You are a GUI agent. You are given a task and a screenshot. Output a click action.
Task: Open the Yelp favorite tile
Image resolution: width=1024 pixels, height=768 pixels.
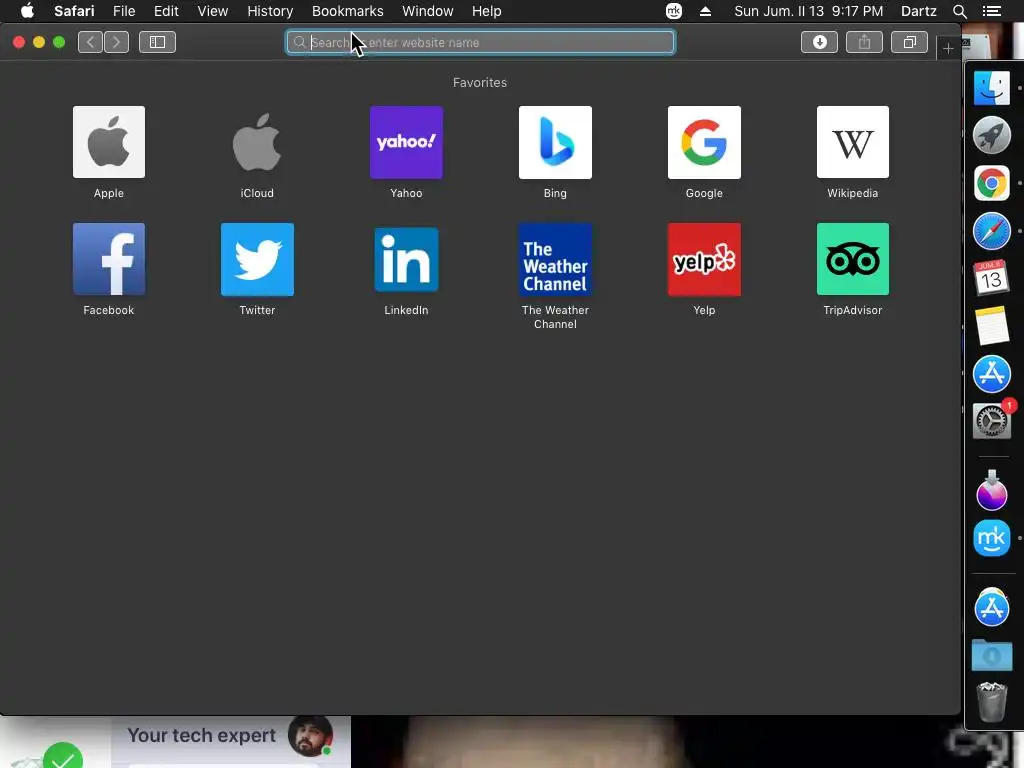pyautogui.click(x=704, y=259)
